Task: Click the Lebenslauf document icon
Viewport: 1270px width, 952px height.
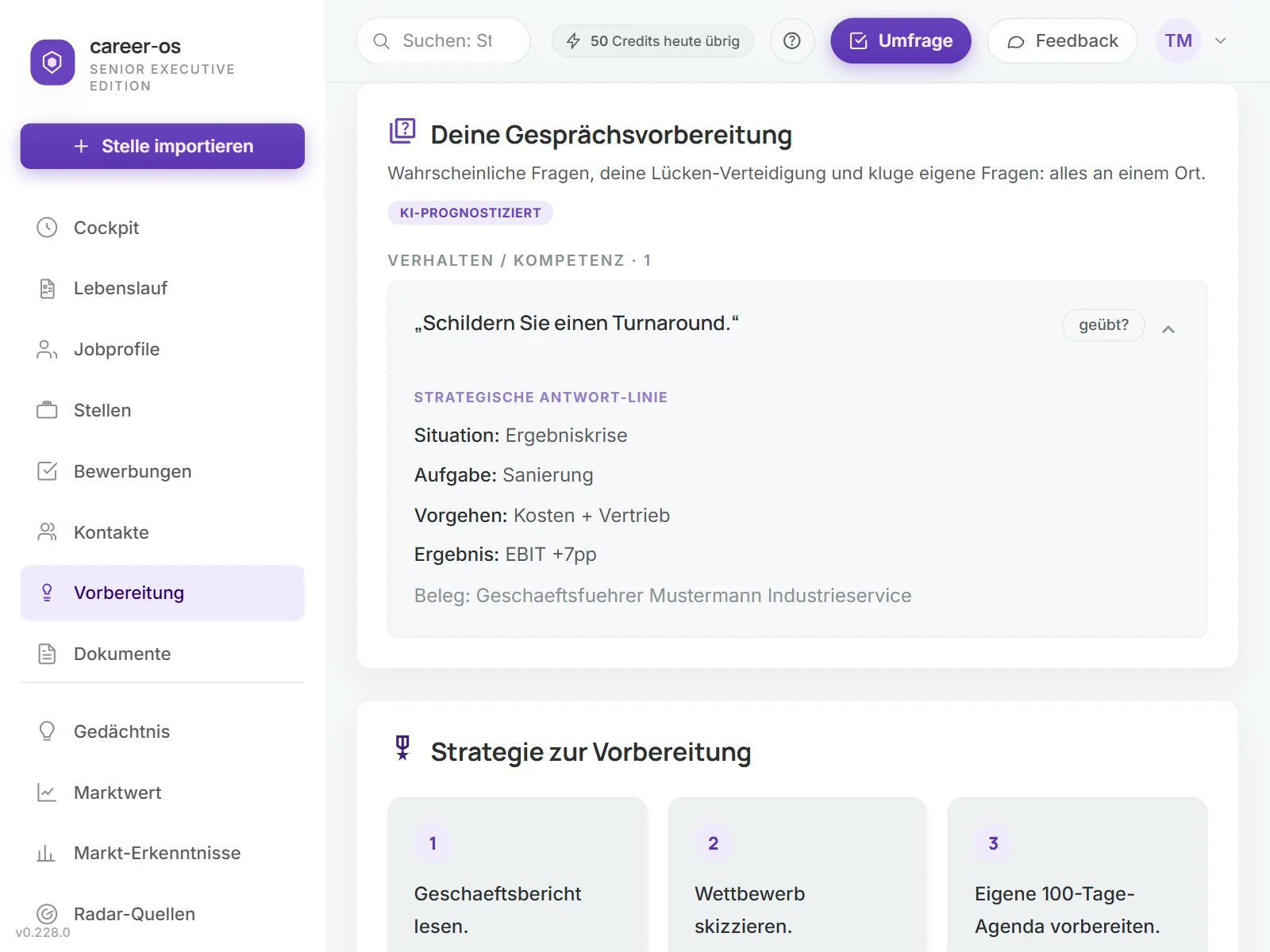Action: click(x=47, y=289)
